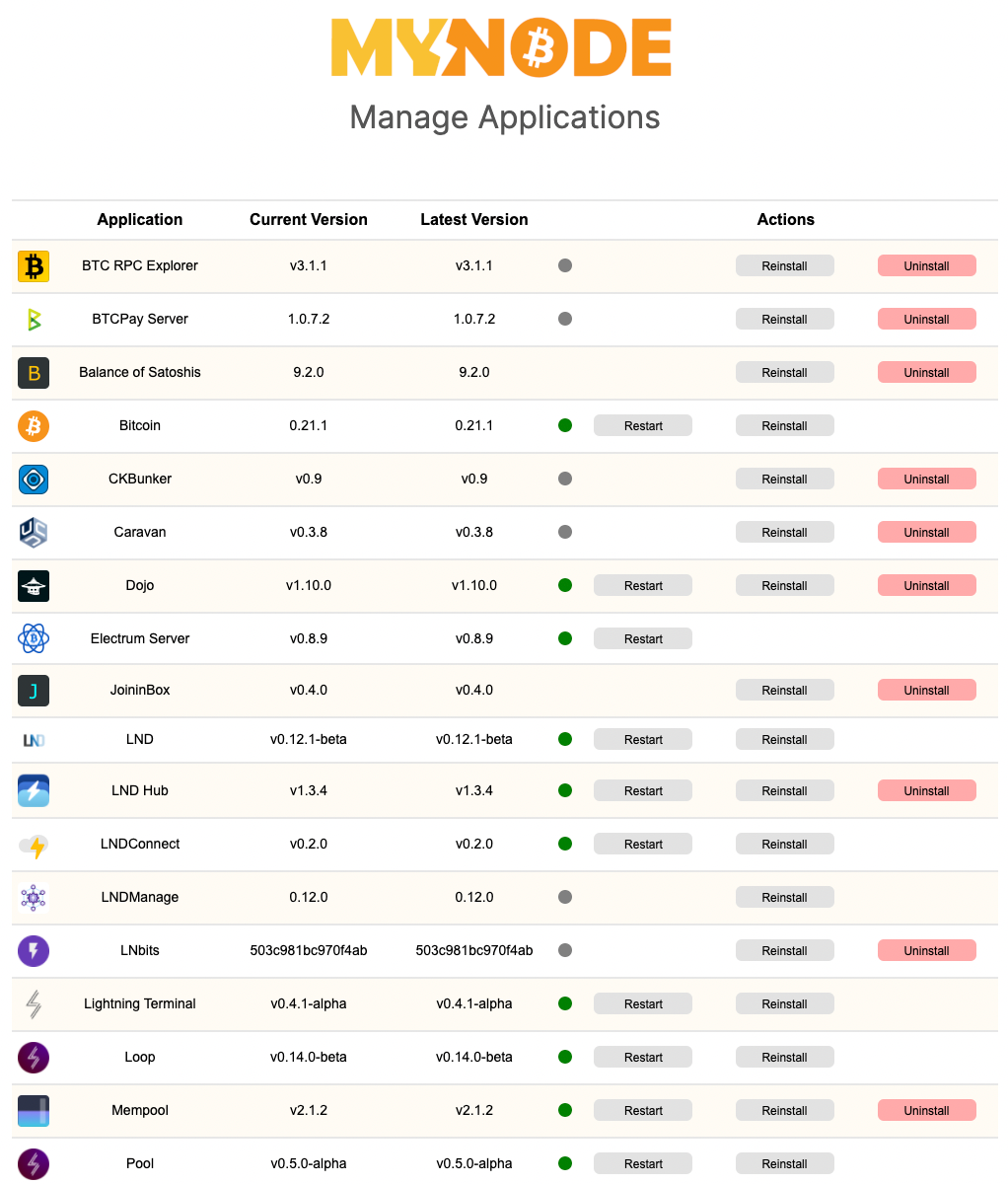Restart the LND service
The width and height of the screenshot is (1008, 1184).
643,740
